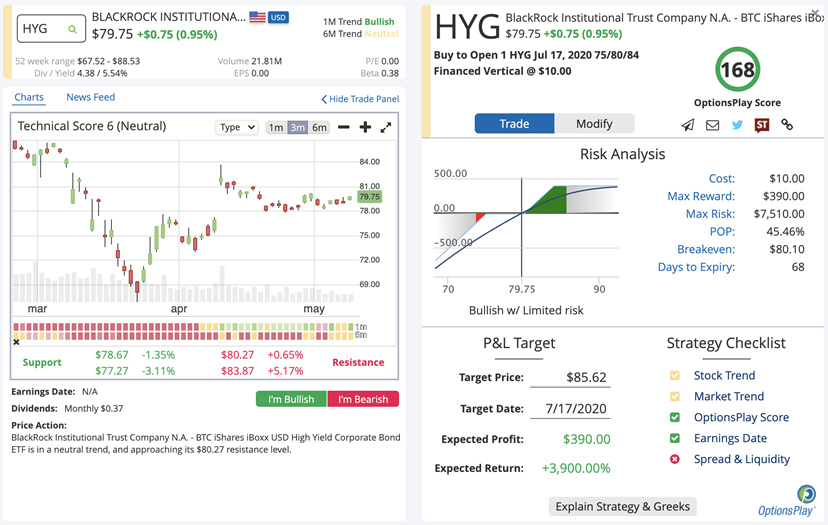
Task: Share to StockTwits ST icon
Action: [x=761, y=125]
